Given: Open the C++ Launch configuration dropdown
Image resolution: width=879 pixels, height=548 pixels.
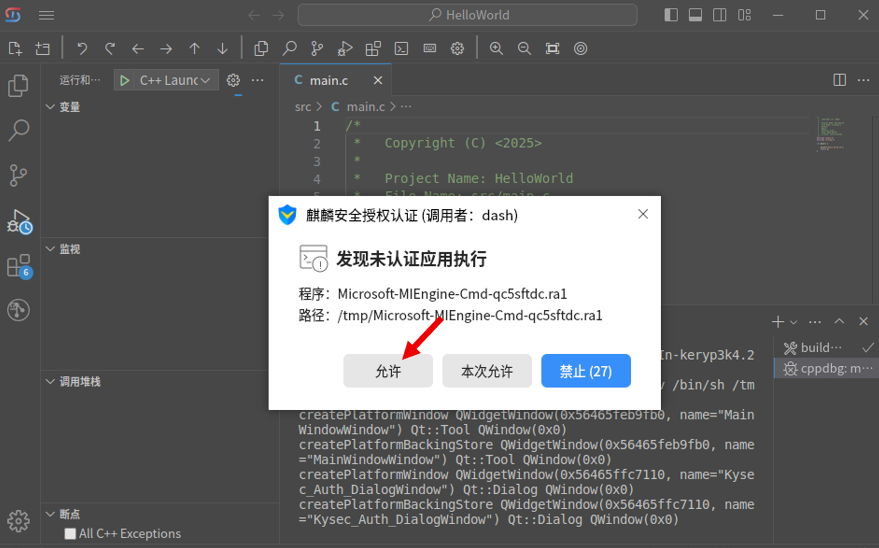Looking at the screenshot, I should pos(174,81).
